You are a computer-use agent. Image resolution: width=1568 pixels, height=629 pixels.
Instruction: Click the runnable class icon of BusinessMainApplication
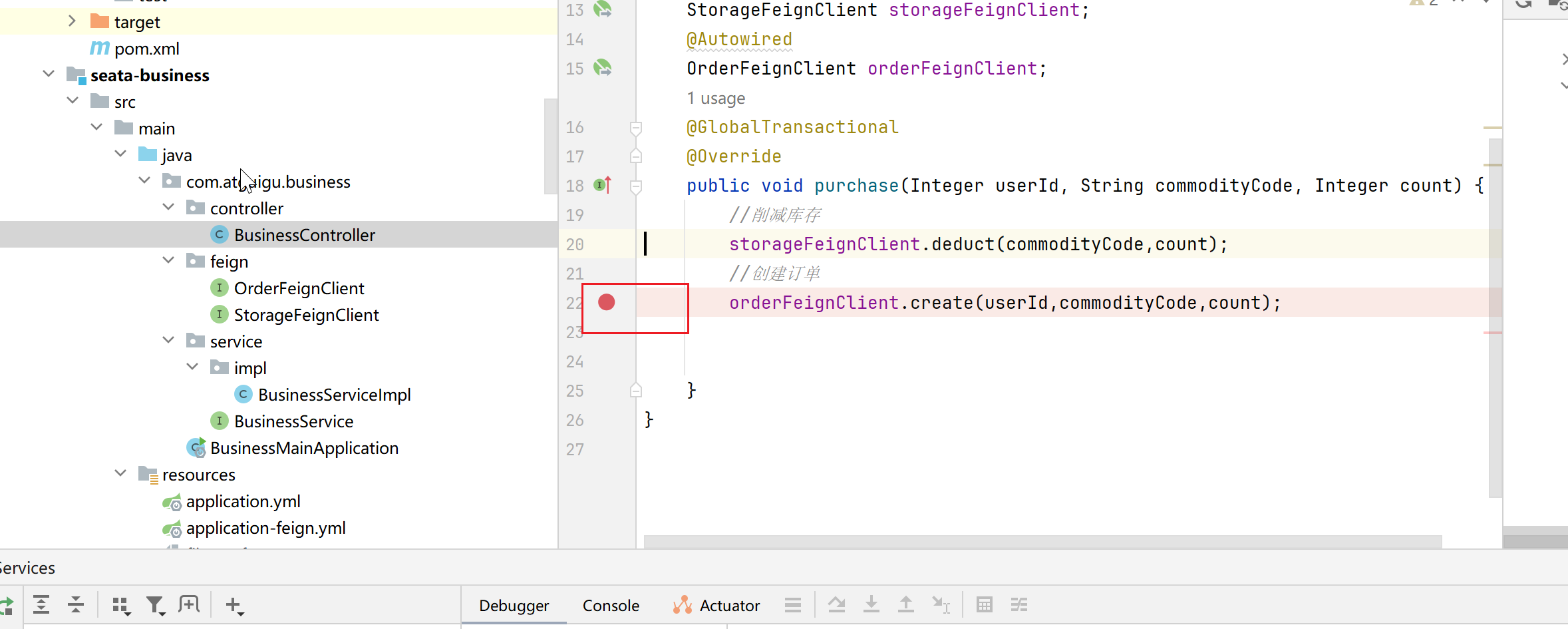(x=196, y=447)
